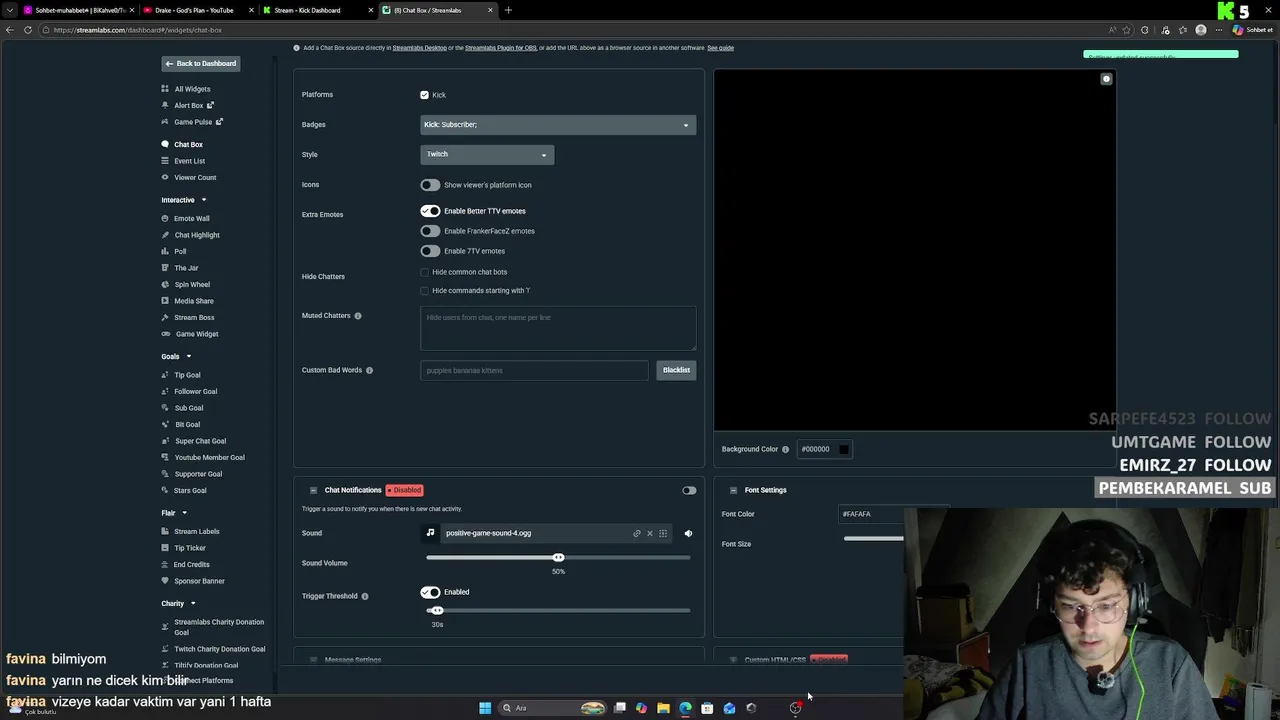Toggle Show viewer's platform icon
The width and height of the screenshot is (1280, 720).
point(430,185)
